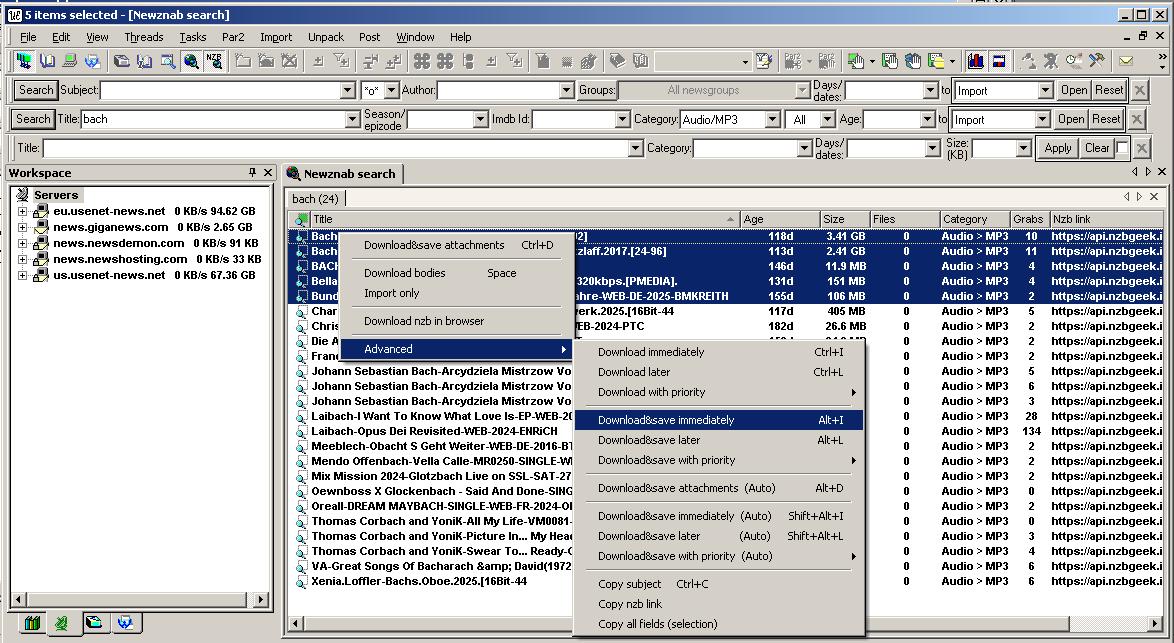This screenshot has height=643, width=1174.
Task: Click the bar chart toolbar icon
Action: tap(975, 61)
